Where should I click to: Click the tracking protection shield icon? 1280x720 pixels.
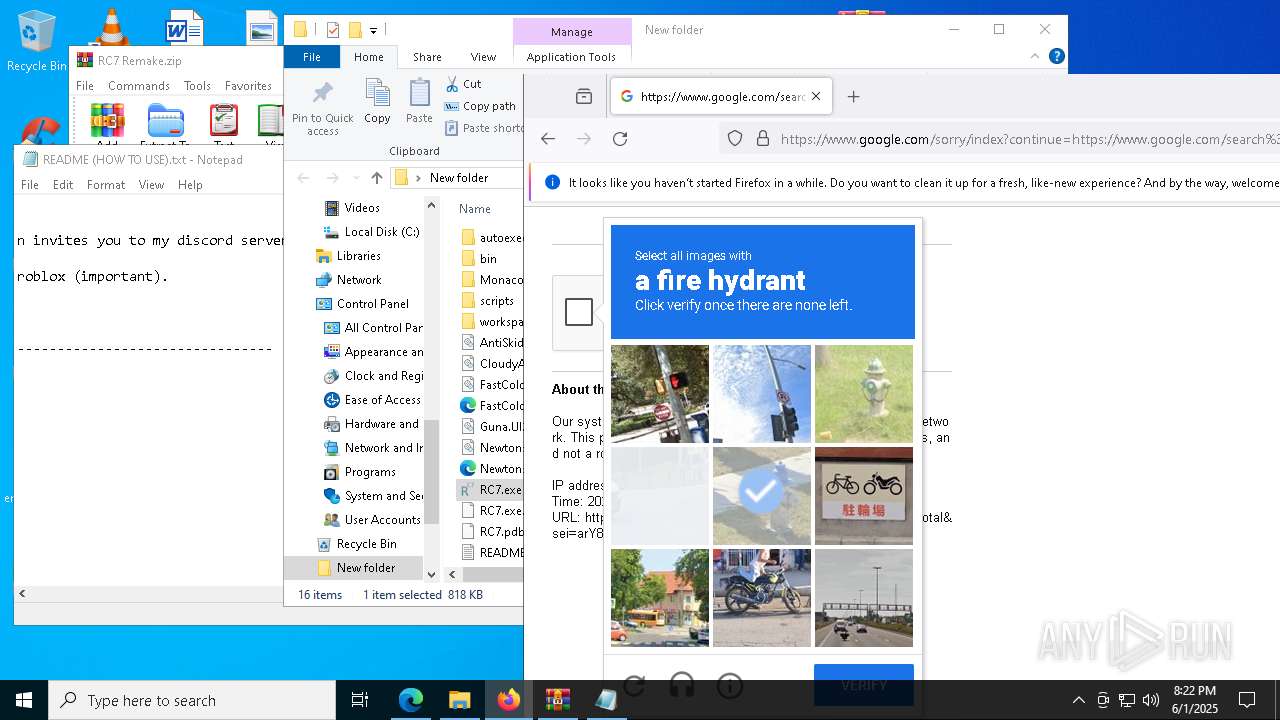coord(735,139)
